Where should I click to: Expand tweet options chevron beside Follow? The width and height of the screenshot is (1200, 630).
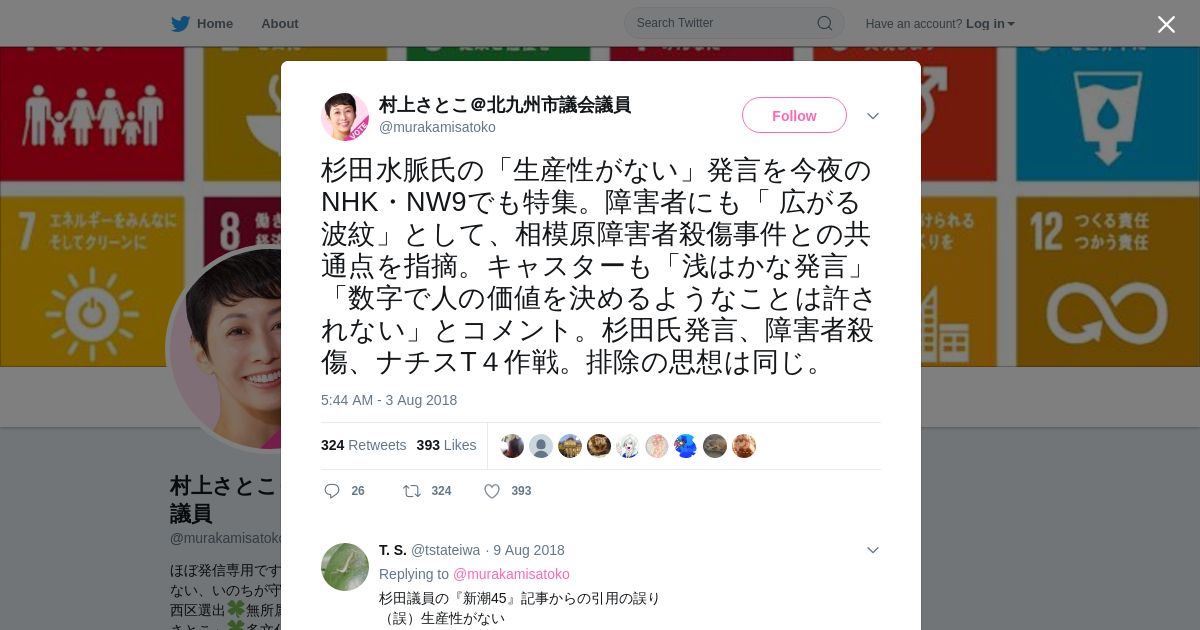(x=873, y=116)
